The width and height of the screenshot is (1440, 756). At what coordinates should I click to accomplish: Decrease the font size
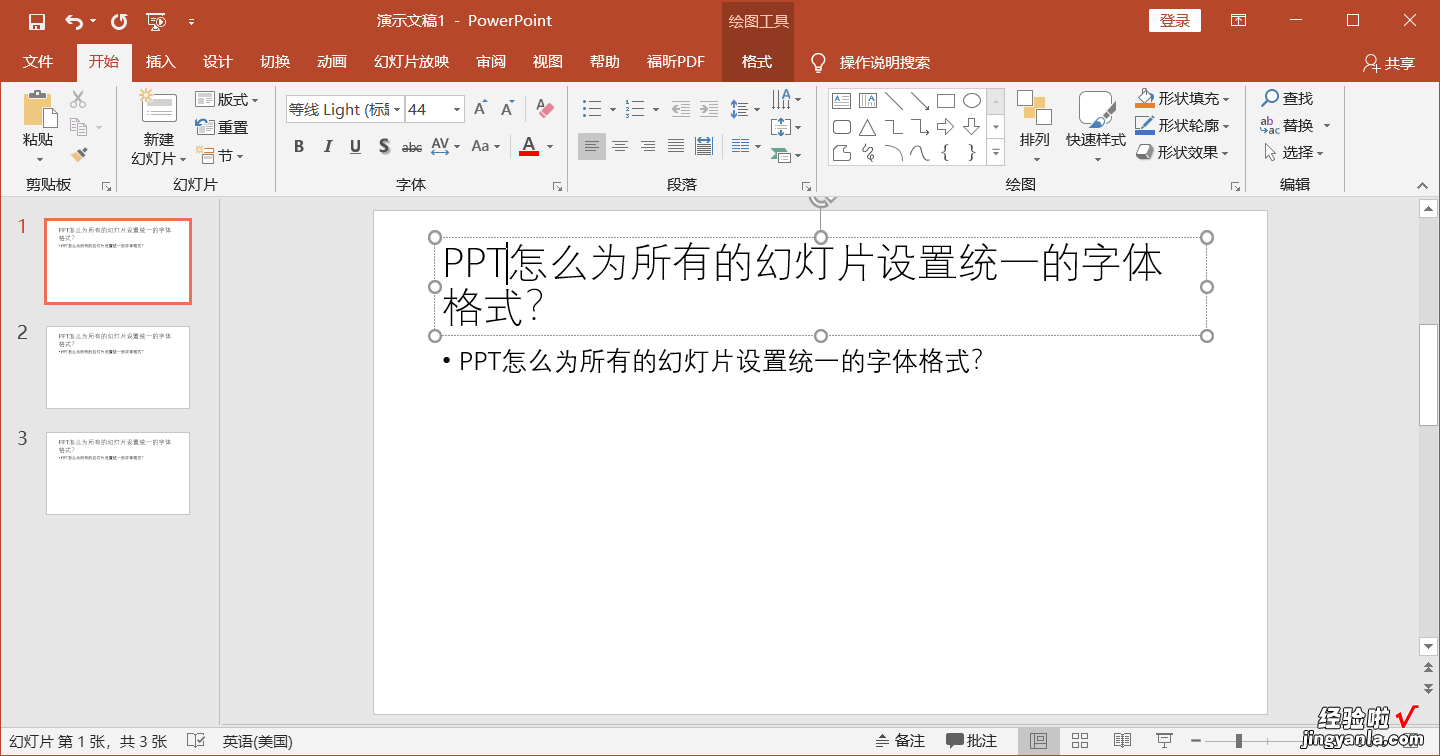(x=508, y=109)
